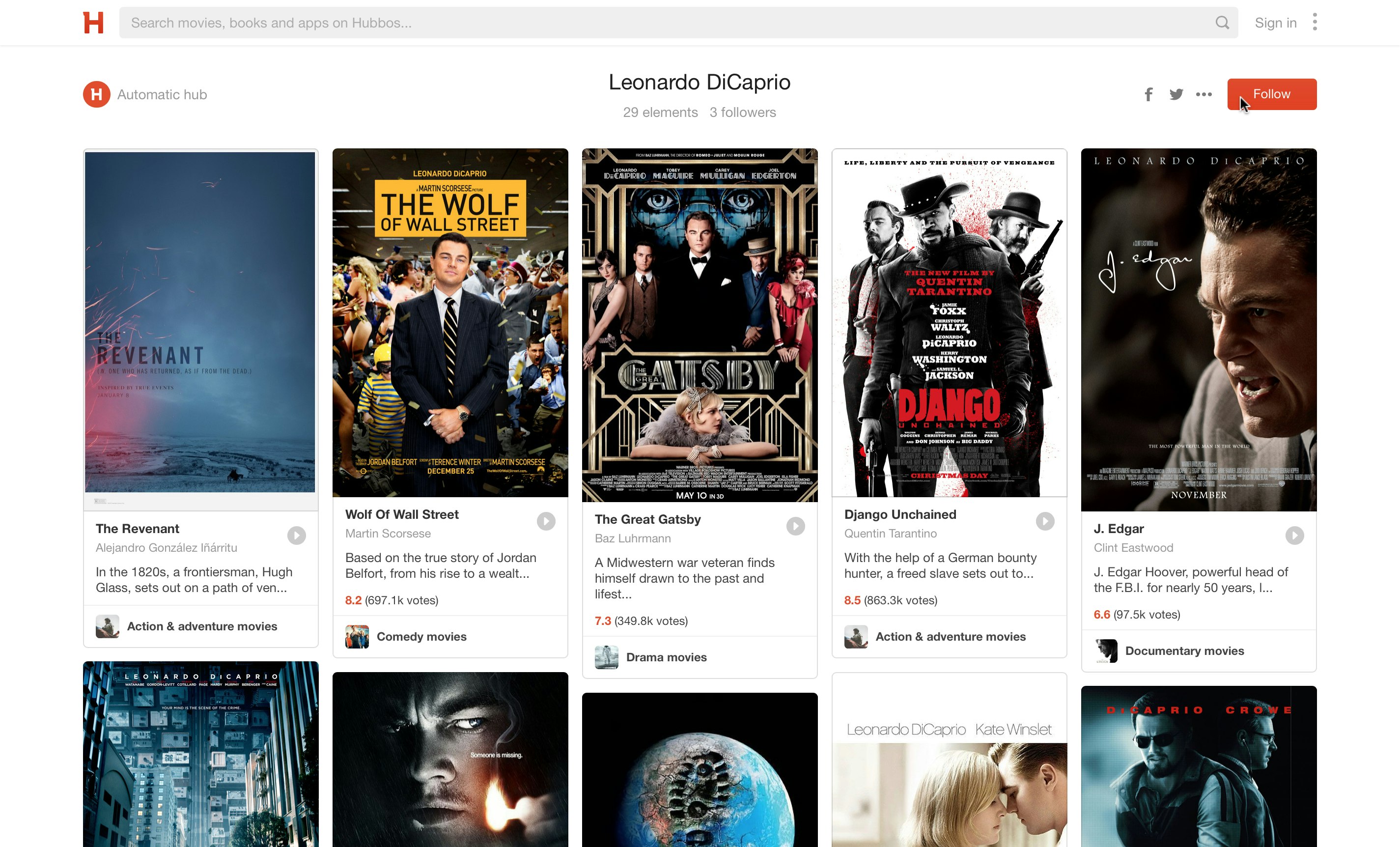Click the search magnifier icon
This screenshot has width=1400, height=847.
(1222, 23)
